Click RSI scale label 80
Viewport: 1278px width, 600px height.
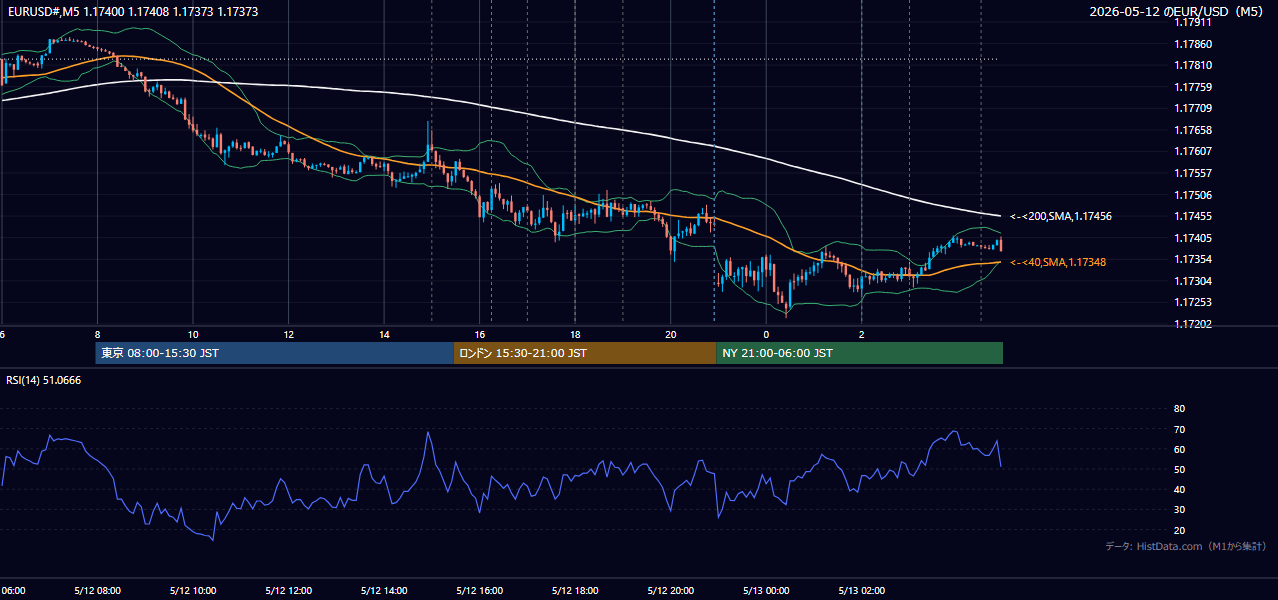tap(1179, 409)
